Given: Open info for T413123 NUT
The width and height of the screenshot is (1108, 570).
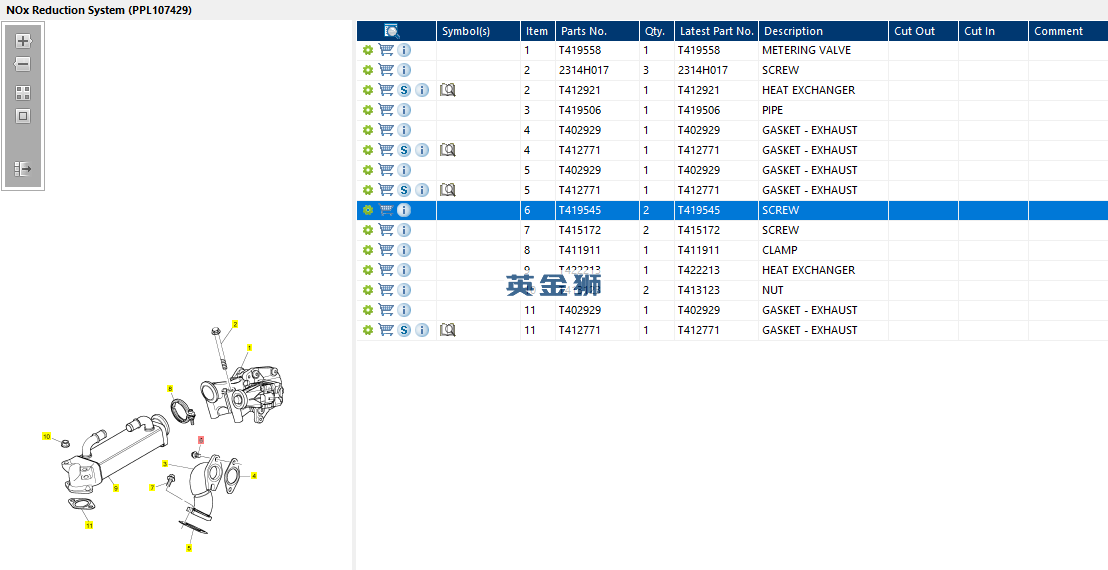Looking at the screenshot, I should point(403,290).
